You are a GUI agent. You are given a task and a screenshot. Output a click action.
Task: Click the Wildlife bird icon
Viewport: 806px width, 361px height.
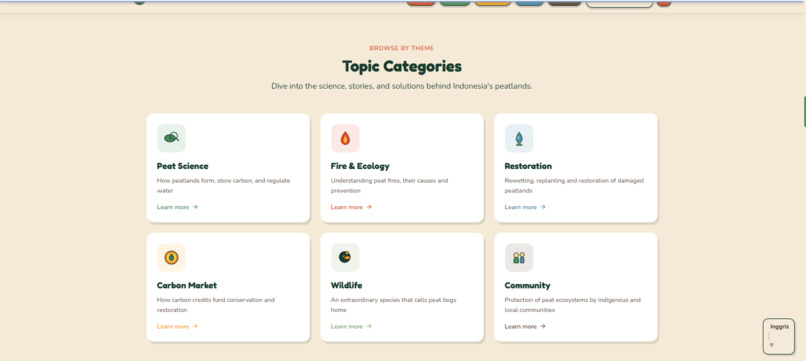(345, 257)
